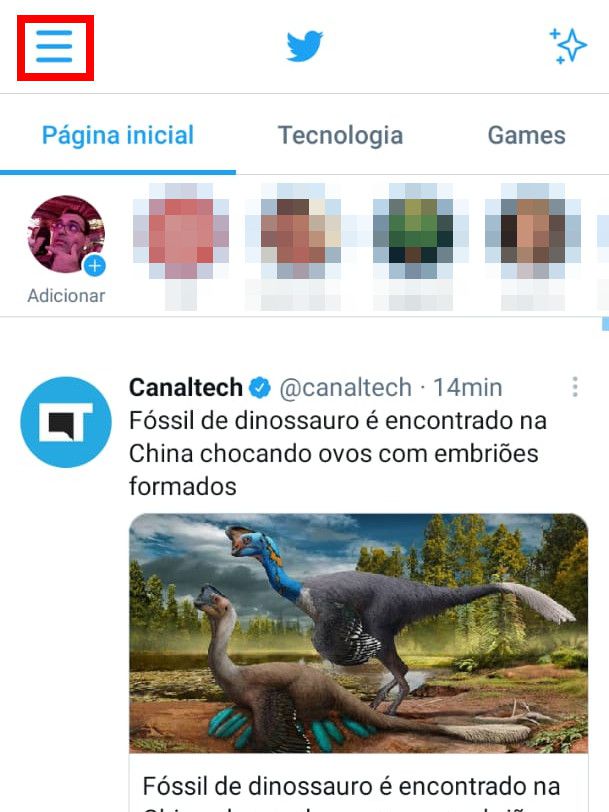Open the sparkle timeline options icon
609x812 pixels.
point(568,46)
